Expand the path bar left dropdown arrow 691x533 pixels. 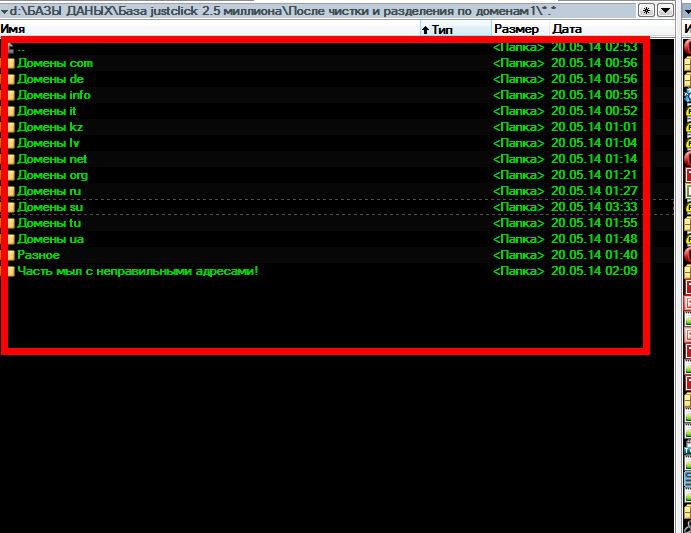pos(4,11)
